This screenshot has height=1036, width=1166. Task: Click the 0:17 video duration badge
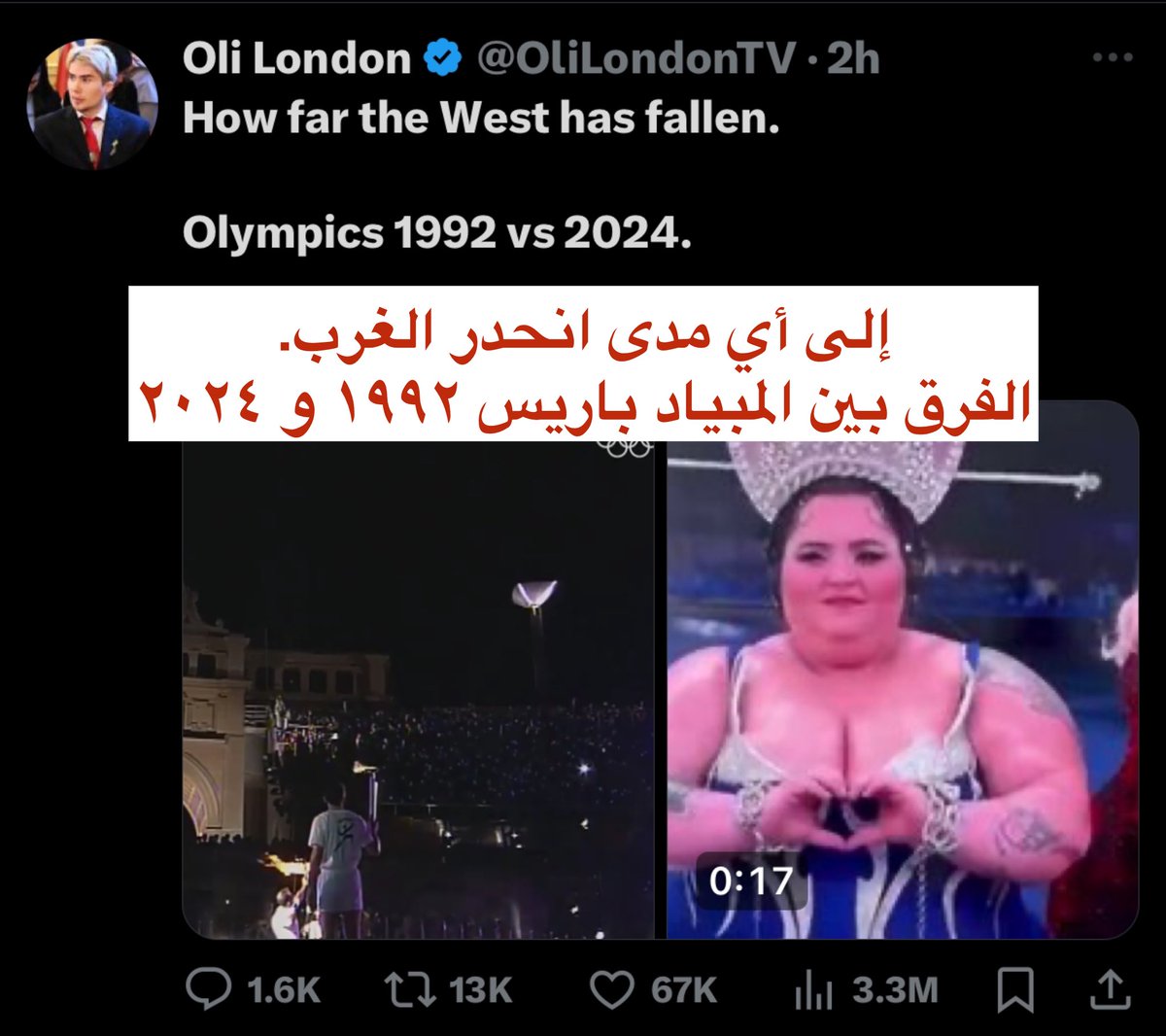[x=750, y=881]
